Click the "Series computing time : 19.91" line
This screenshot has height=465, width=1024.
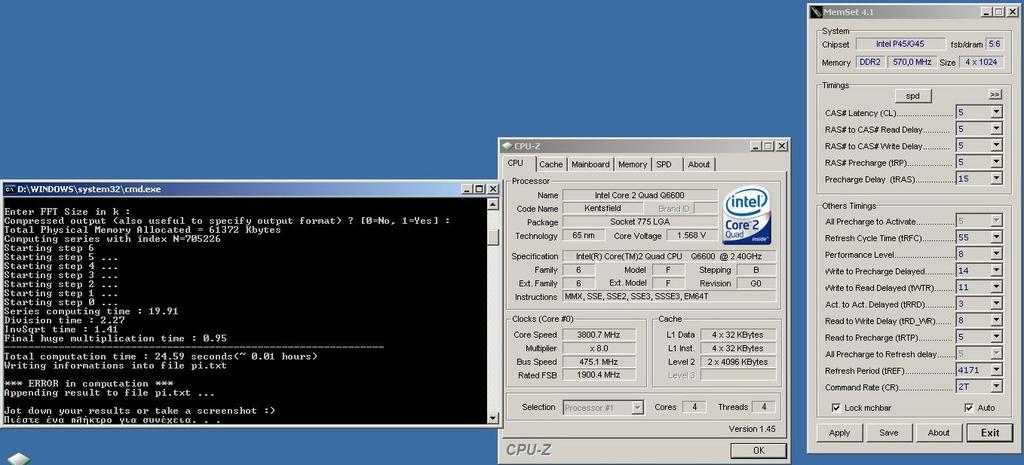91,312
